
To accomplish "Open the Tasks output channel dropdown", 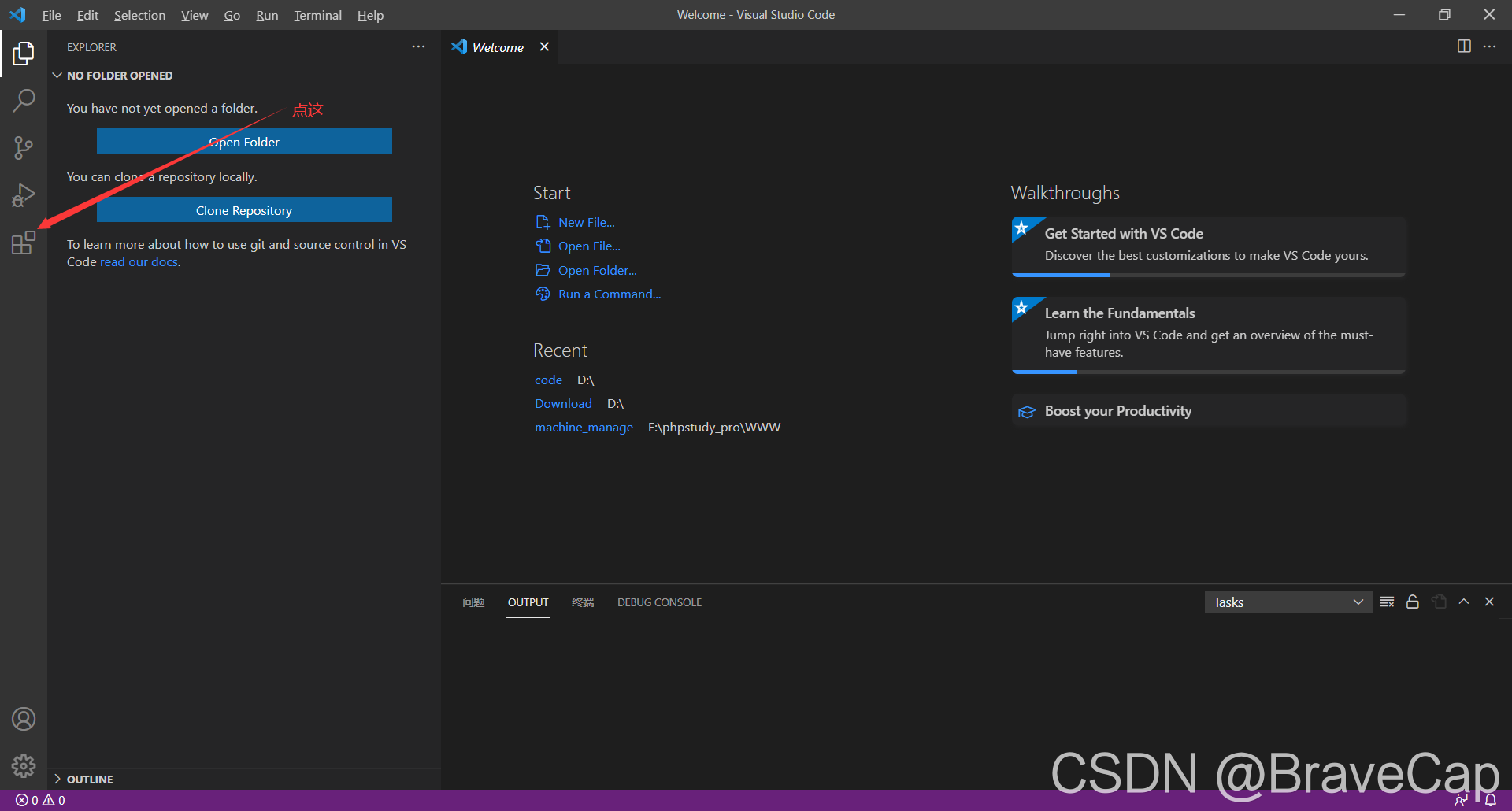I will point(1288,602).
